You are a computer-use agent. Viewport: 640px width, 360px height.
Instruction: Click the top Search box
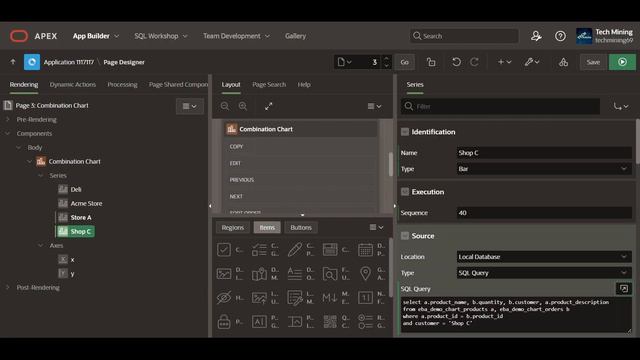click(464, 36)
